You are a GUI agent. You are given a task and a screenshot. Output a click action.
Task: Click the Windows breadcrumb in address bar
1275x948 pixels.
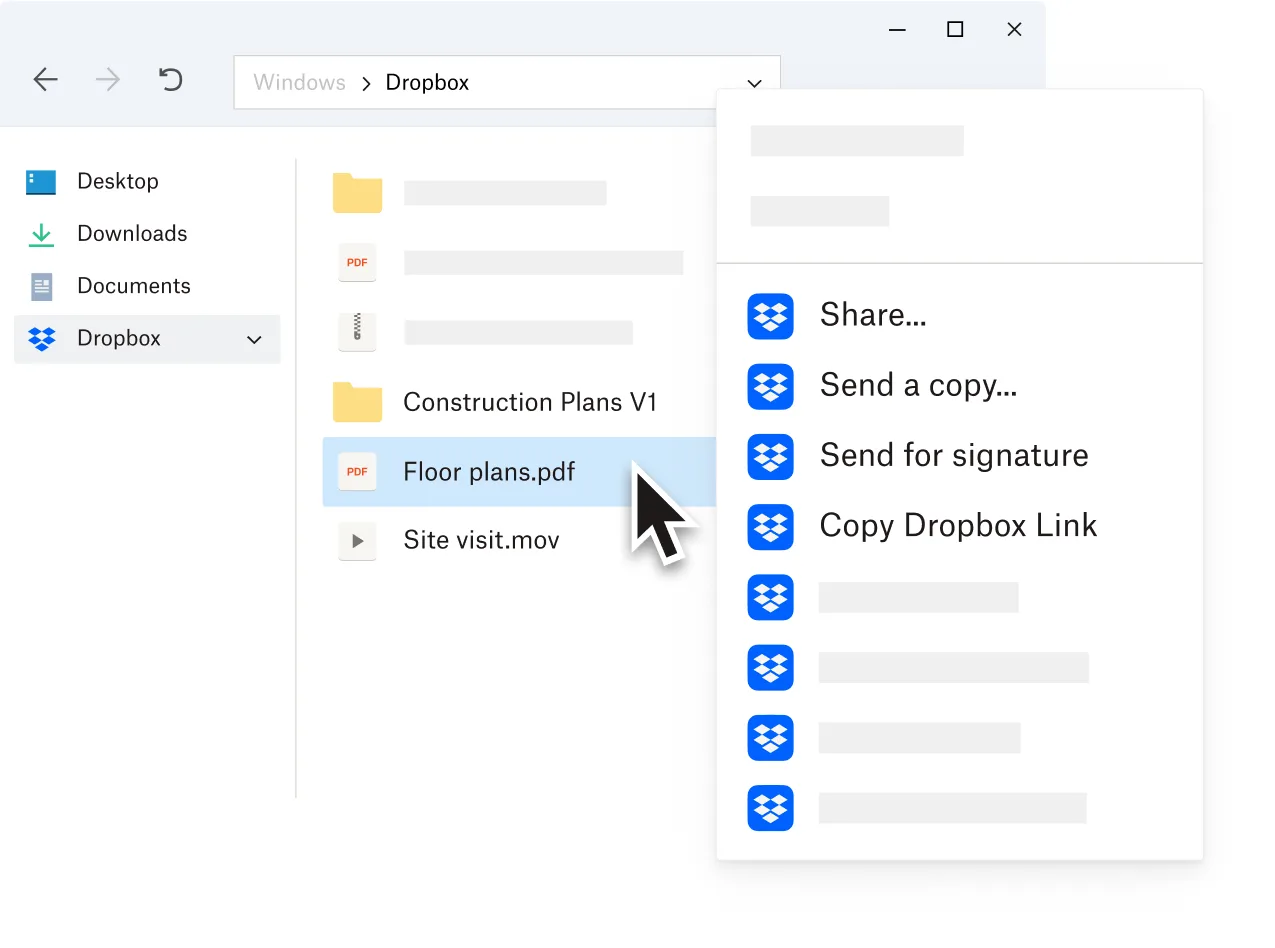(299, 82)
